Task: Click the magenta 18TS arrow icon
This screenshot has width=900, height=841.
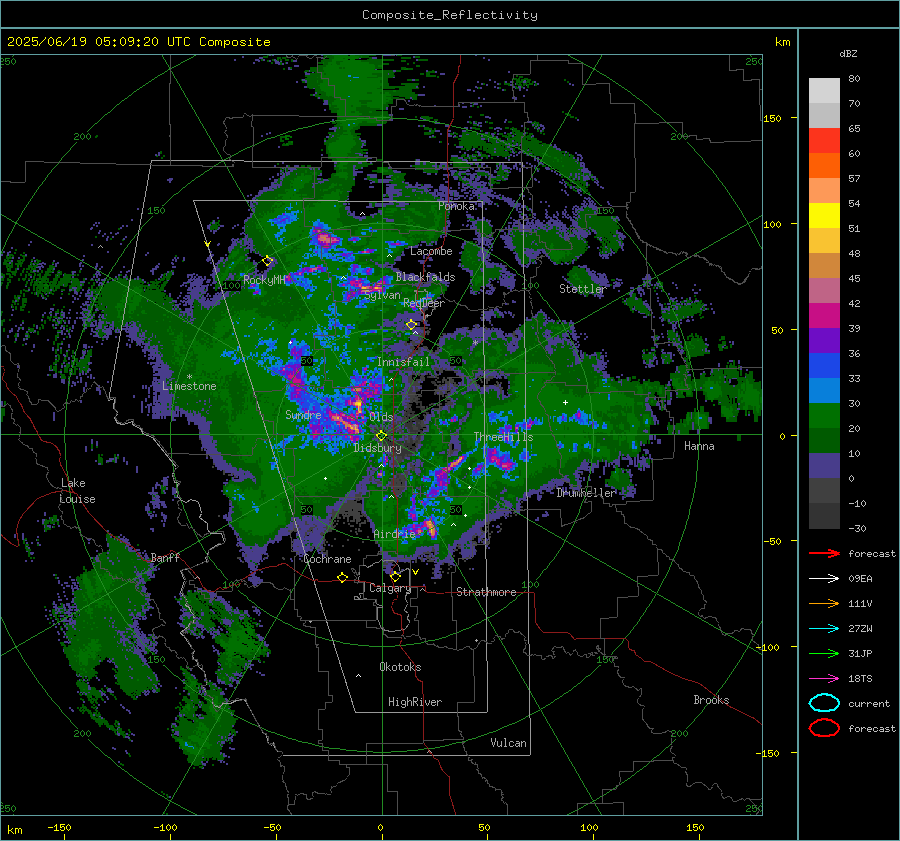Action: pos(824,679)
